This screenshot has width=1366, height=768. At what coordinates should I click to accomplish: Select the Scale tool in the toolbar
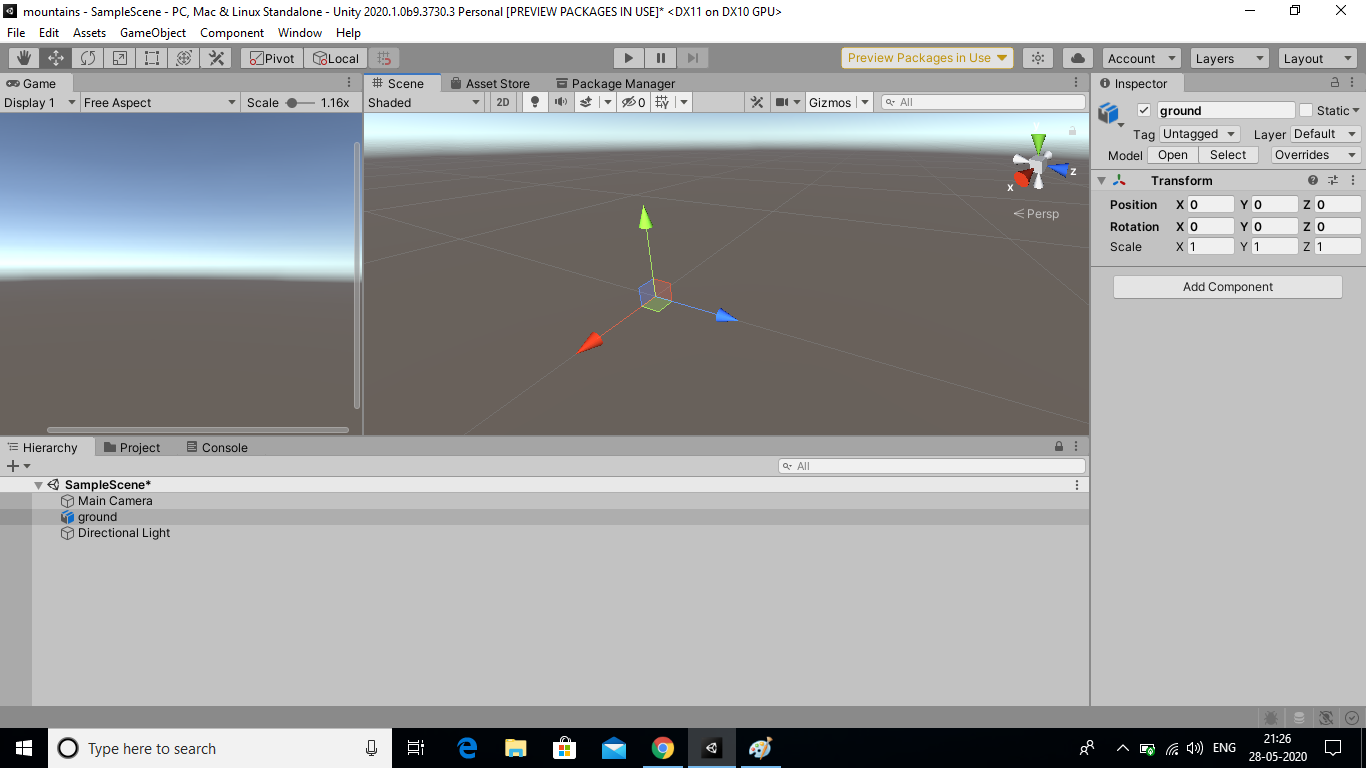pyautogui.click(x=120, y=58)
